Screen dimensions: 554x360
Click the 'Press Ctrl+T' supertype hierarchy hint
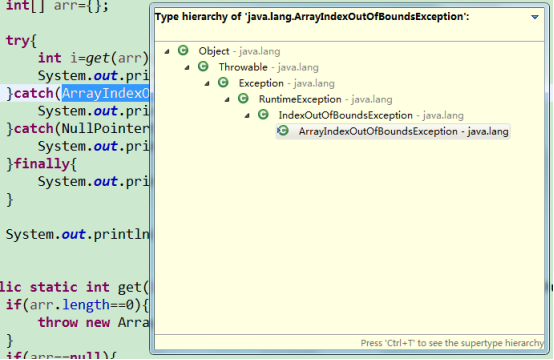pyautogui.click(x=452, y=343)
